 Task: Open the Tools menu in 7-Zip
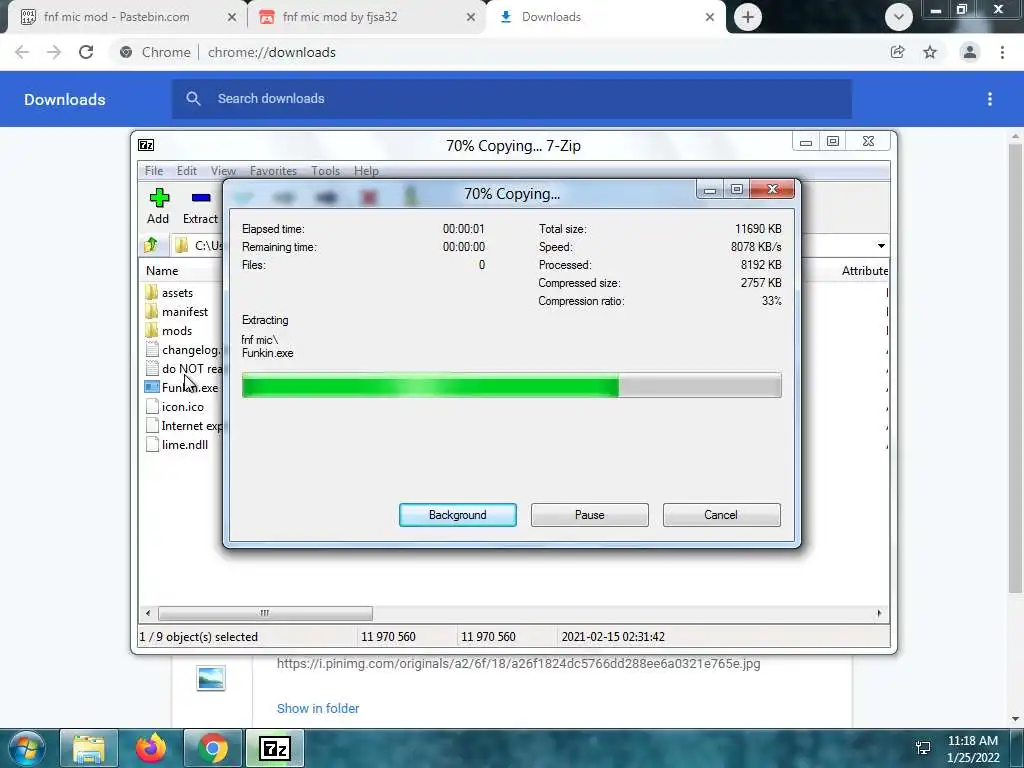point(325,170)
